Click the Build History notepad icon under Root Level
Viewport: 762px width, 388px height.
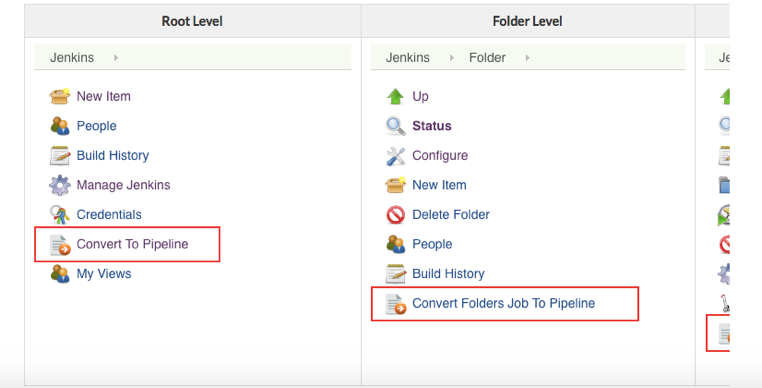(60, 156)
